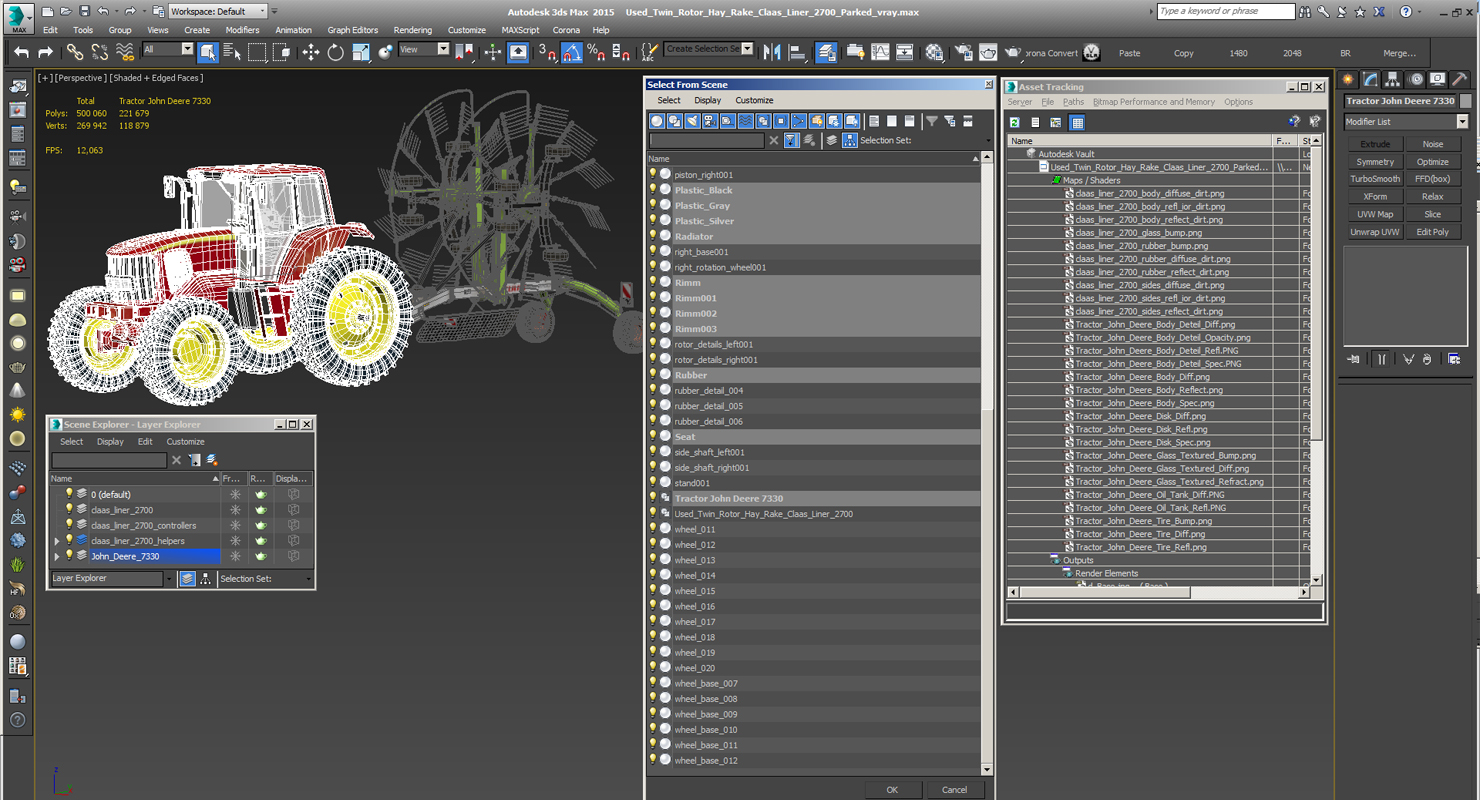Image resolution: width=1480 pixels, height=800 pixels.
Task: Click the Align tool icon
Action: [797, 52]
